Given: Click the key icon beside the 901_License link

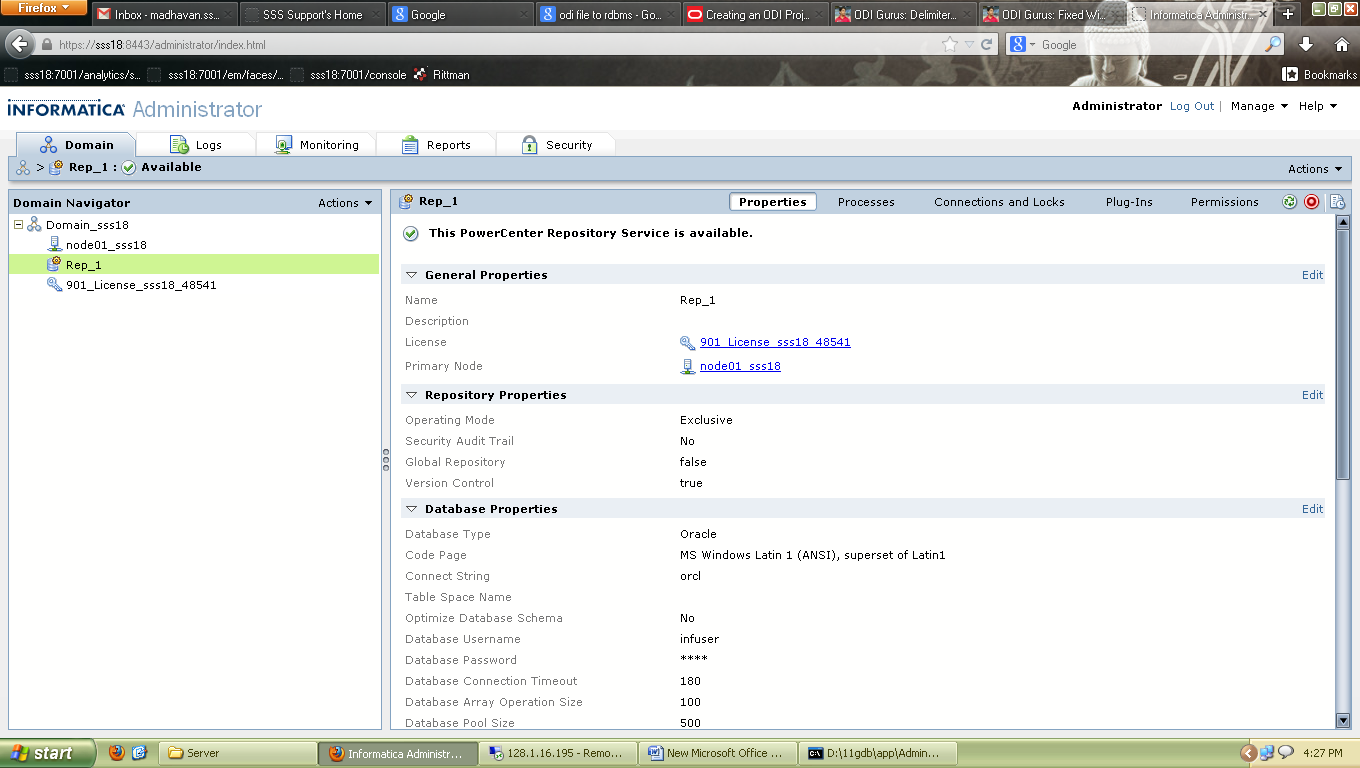Looking at the screenshot, I should 687,343.
